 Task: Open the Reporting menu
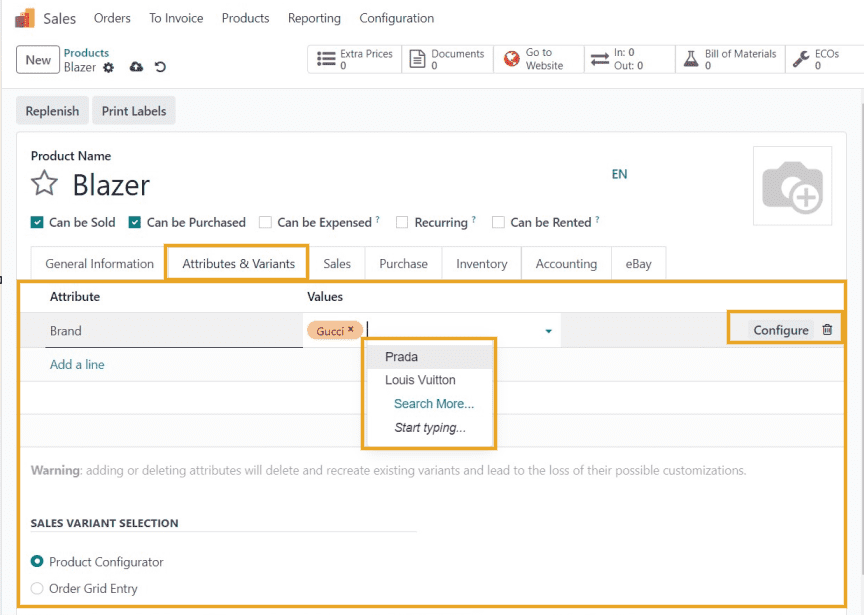[314, 18]
